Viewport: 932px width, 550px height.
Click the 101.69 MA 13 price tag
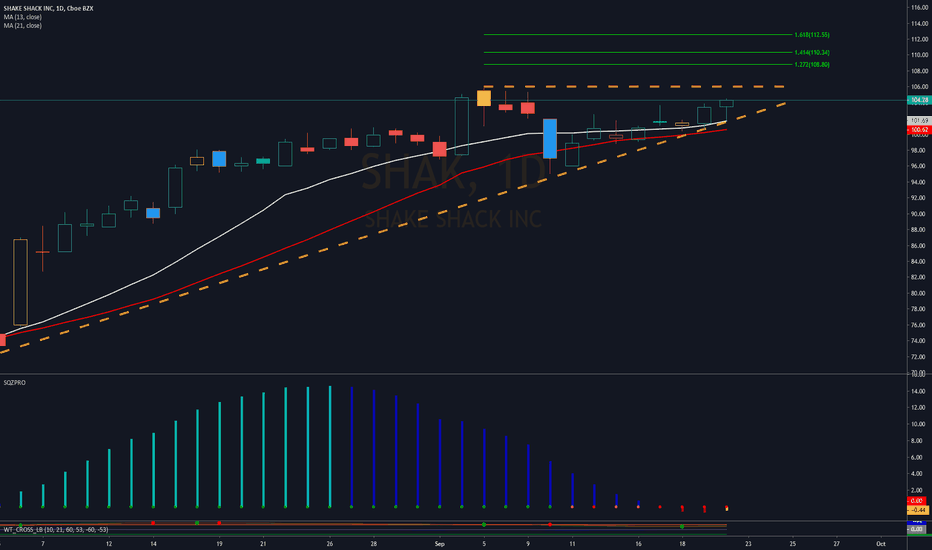(x=919, y=121)
